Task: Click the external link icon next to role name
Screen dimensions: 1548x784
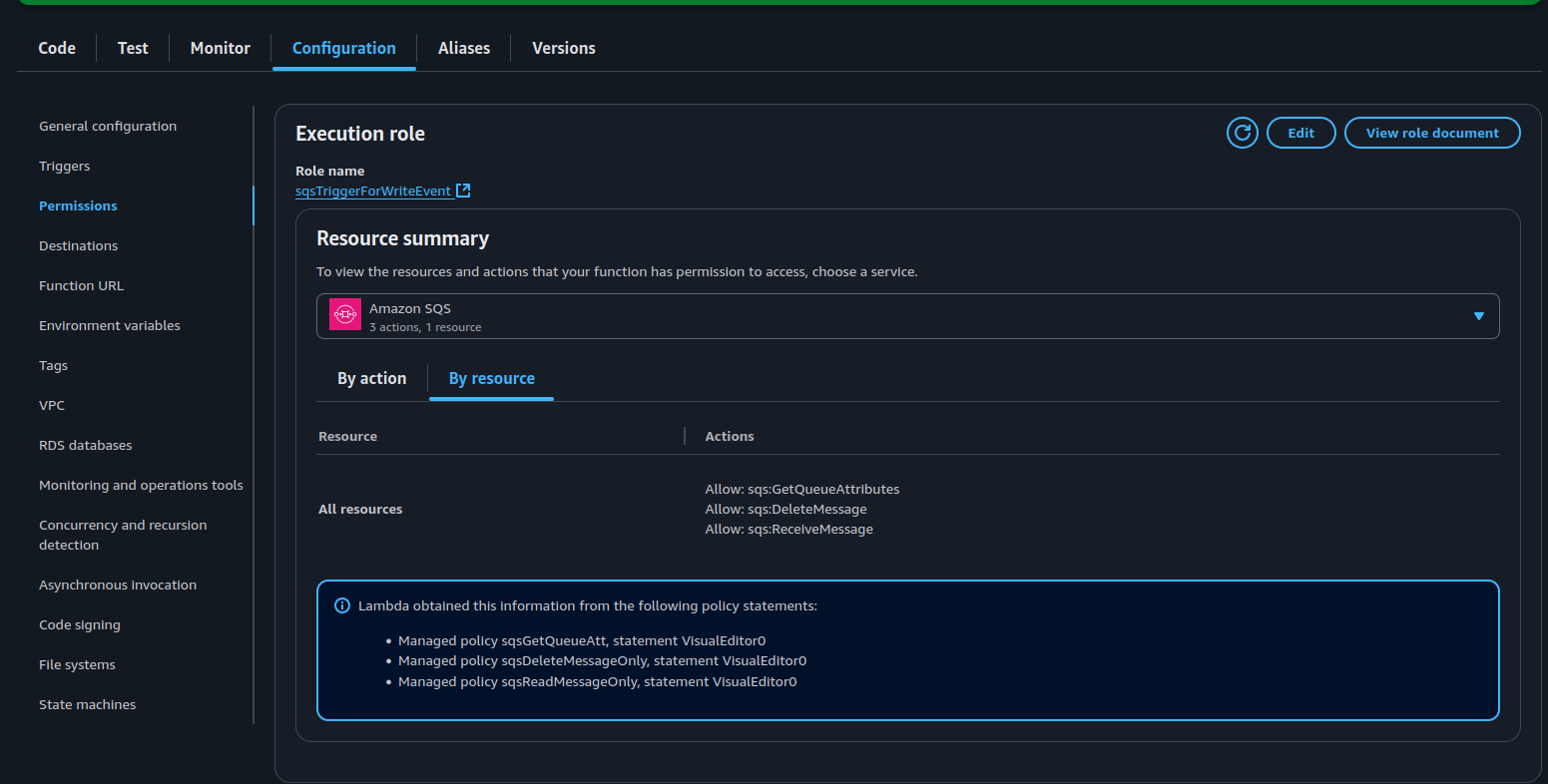Action: pyautogui.click(x=463, y=191)
